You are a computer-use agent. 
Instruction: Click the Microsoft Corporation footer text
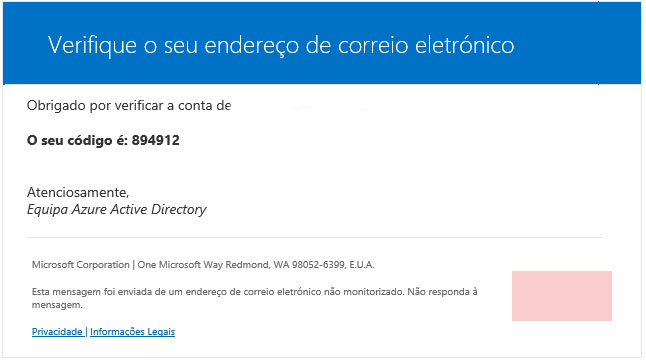(x=81, y=265)
